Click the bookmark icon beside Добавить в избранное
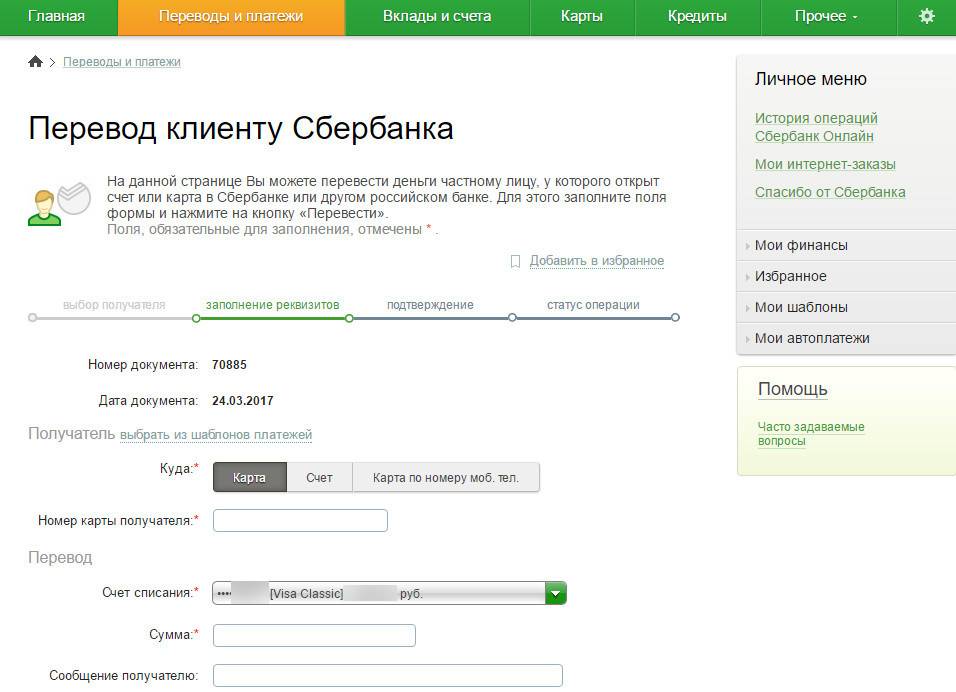The height and width of the screenshot is (692, 956). (515, 262)
